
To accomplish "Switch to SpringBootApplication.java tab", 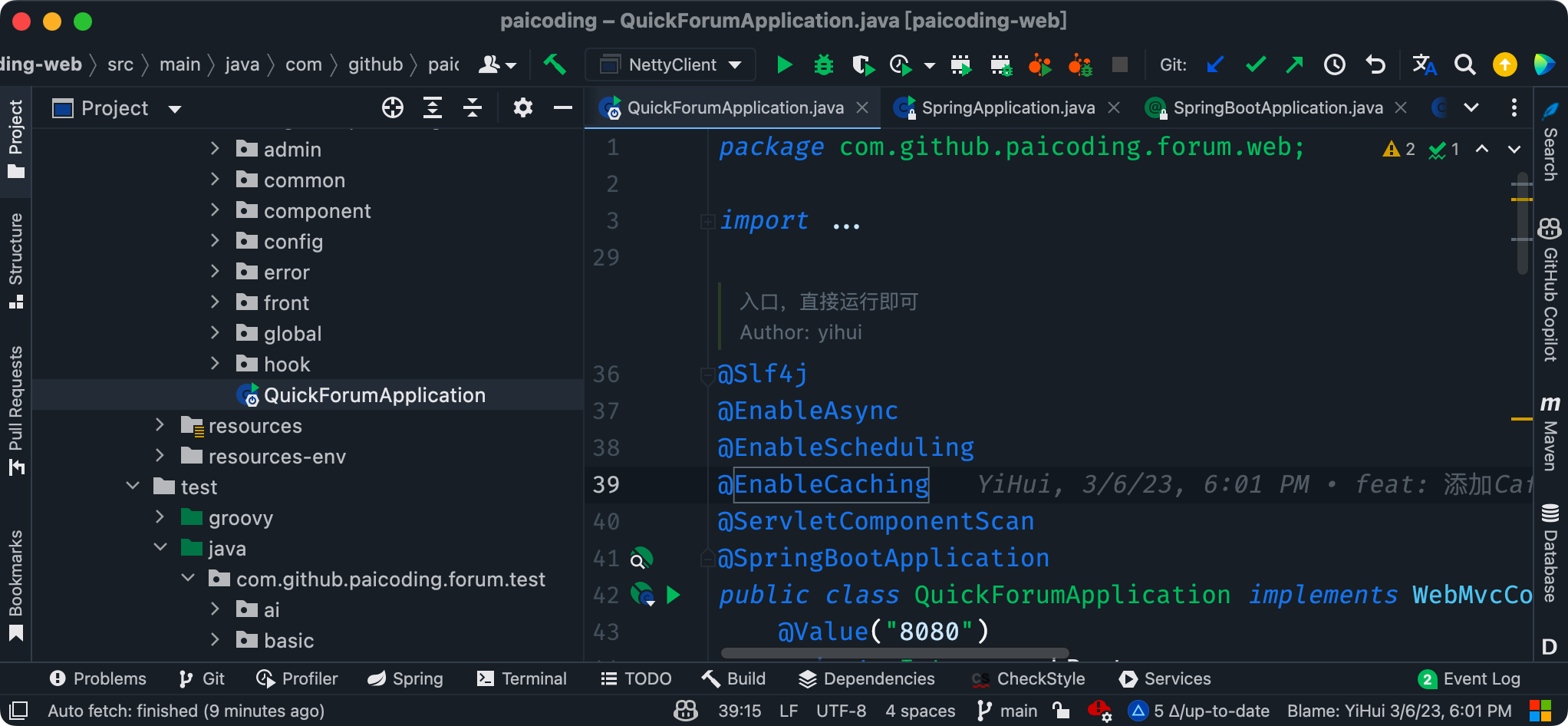I will pyautogui.click(x=1278, y=108).
